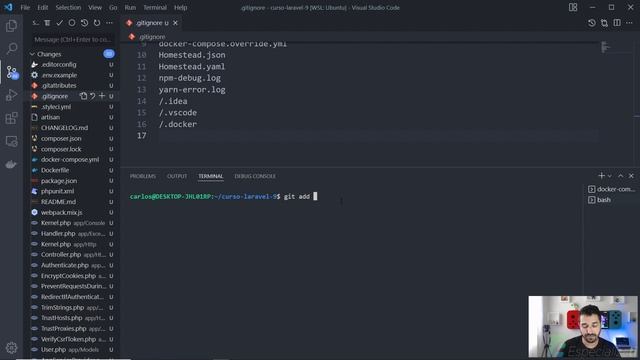
Task: Open webpack.mix.js in changes list
Action: (61, 212)
